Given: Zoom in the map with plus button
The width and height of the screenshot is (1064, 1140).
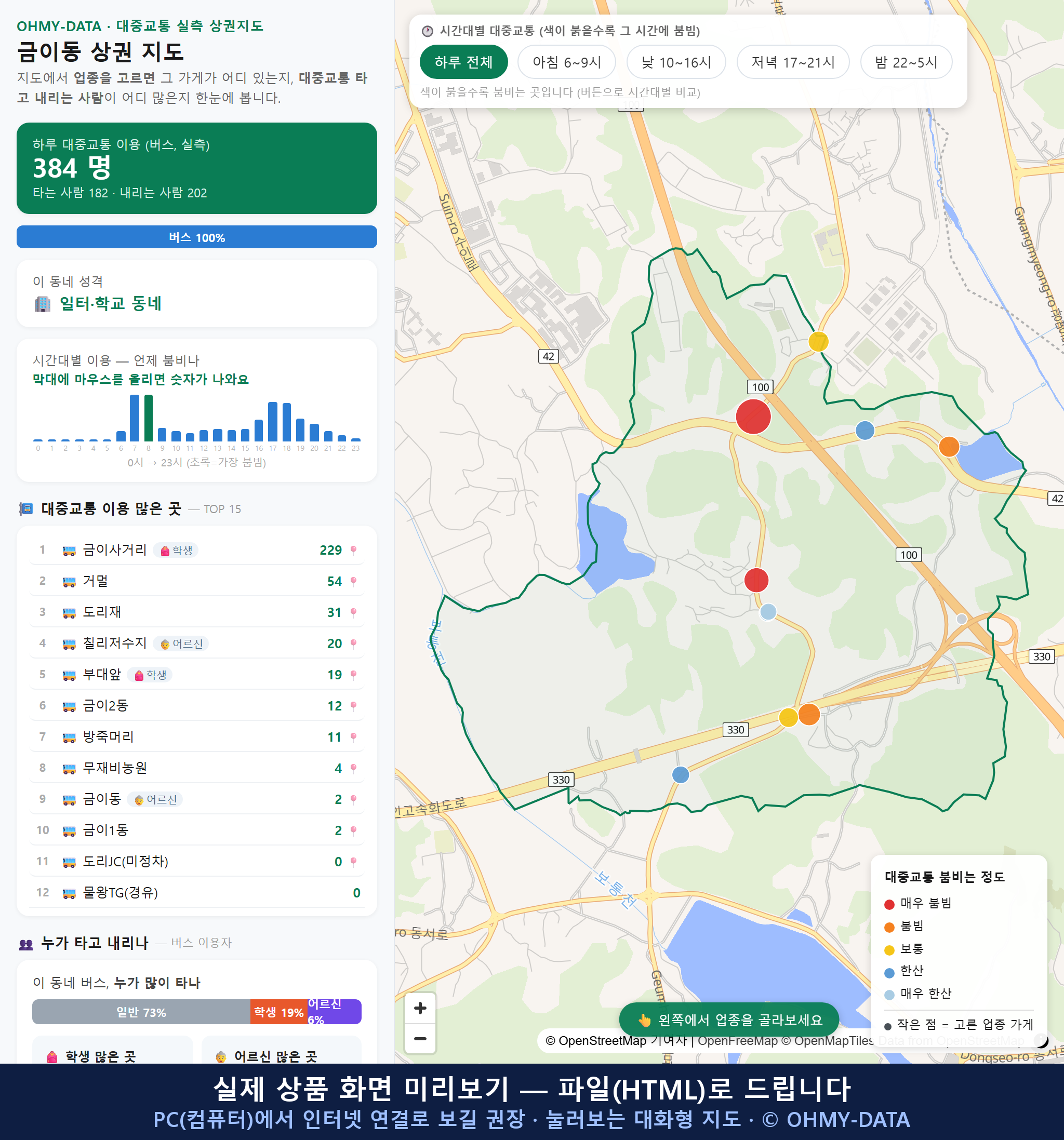Looking at the screenshot, I should (420, 1008).
